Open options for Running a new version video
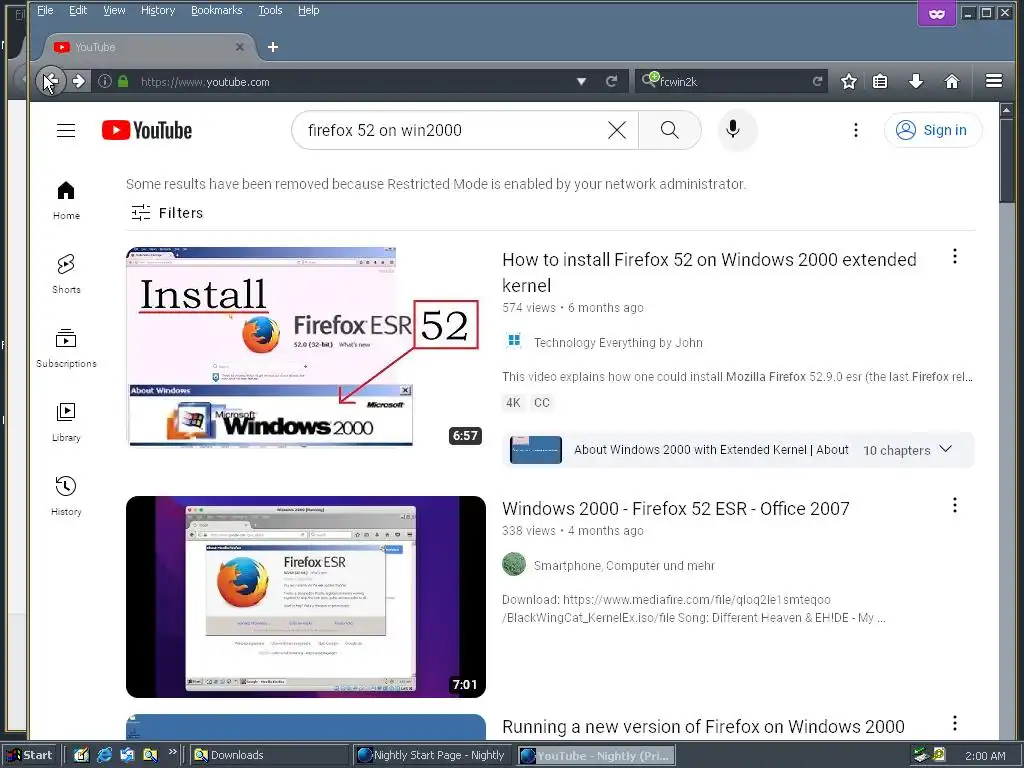Viewport: 1024px width, 768px height. 955,723
